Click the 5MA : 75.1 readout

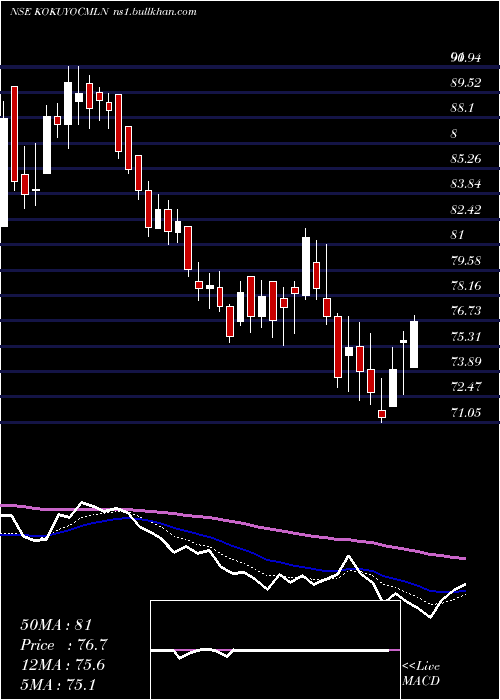pyautogui.click(x=58, y=684)
